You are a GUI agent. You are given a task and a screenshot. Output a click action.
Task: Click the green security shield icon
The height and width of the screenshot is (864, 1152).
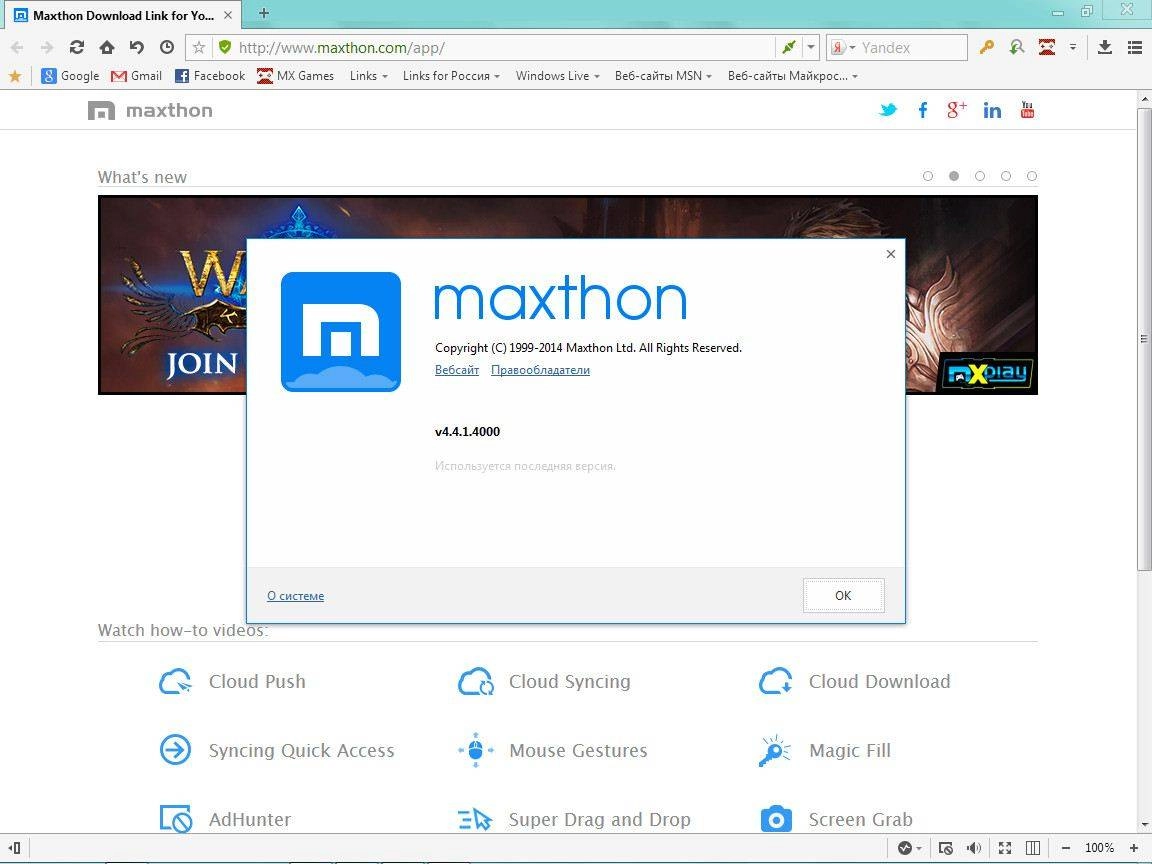(225, 48)
